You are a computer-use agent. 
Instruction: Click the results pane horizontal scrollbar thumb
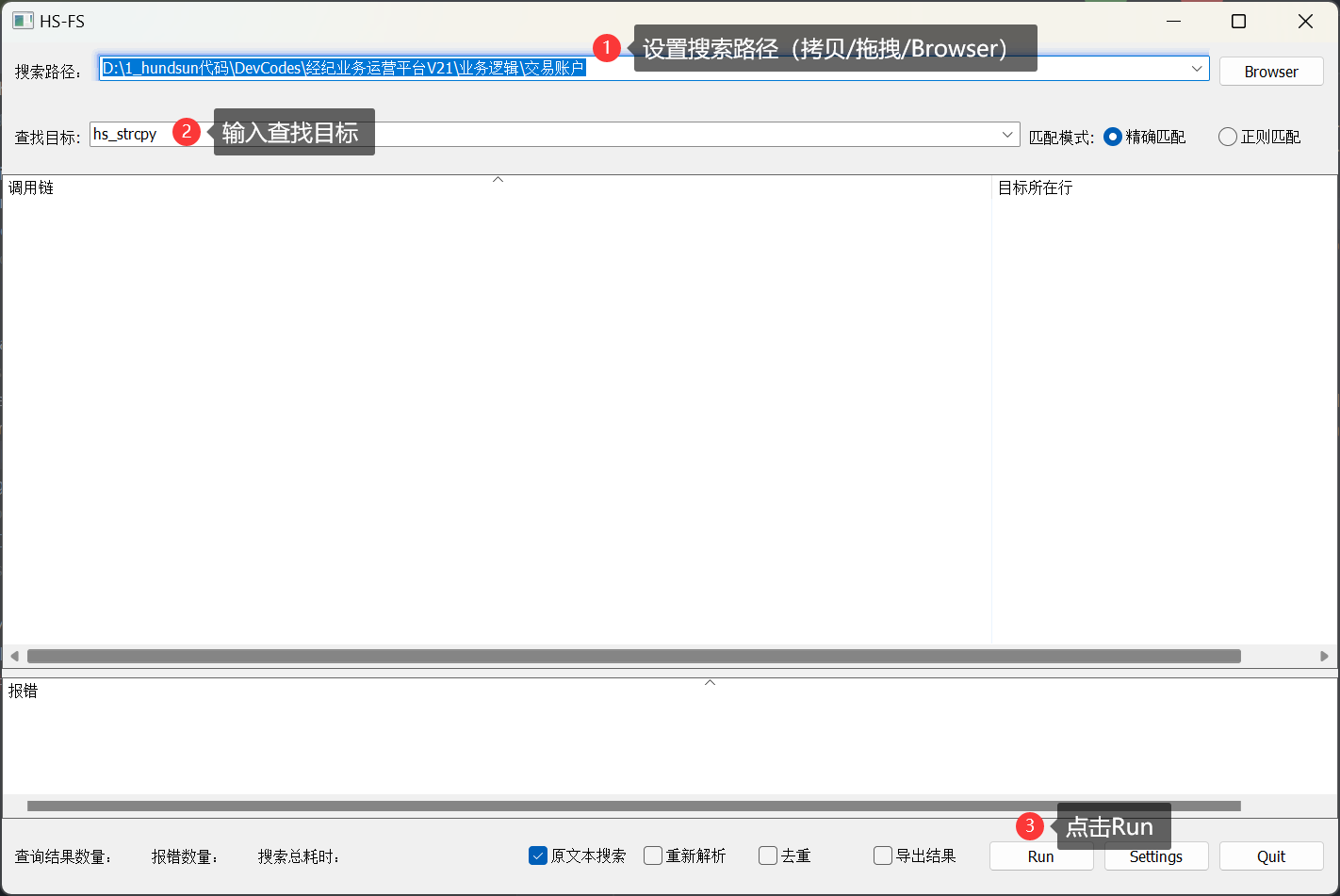633,656
